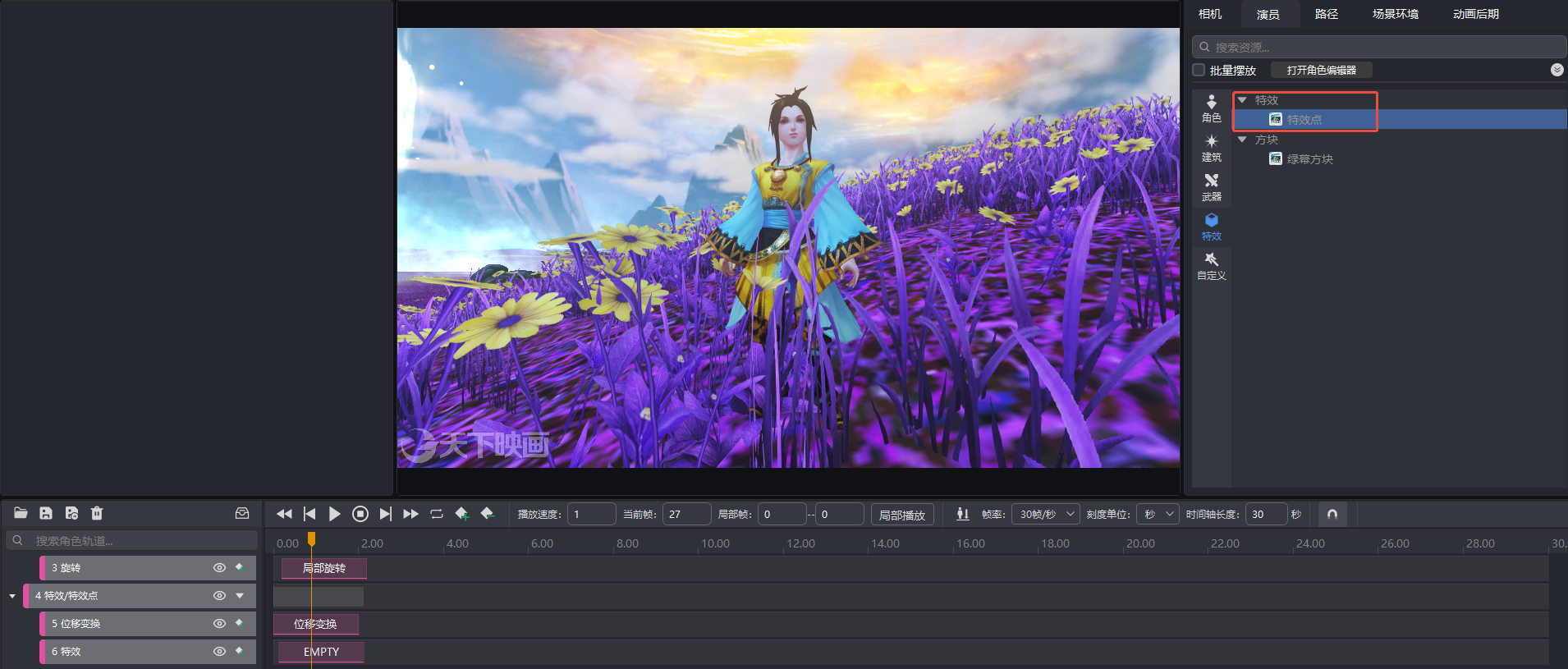Click the magnifier in track search box
This screenshot has width=1568, height=669.
[17, 540]
